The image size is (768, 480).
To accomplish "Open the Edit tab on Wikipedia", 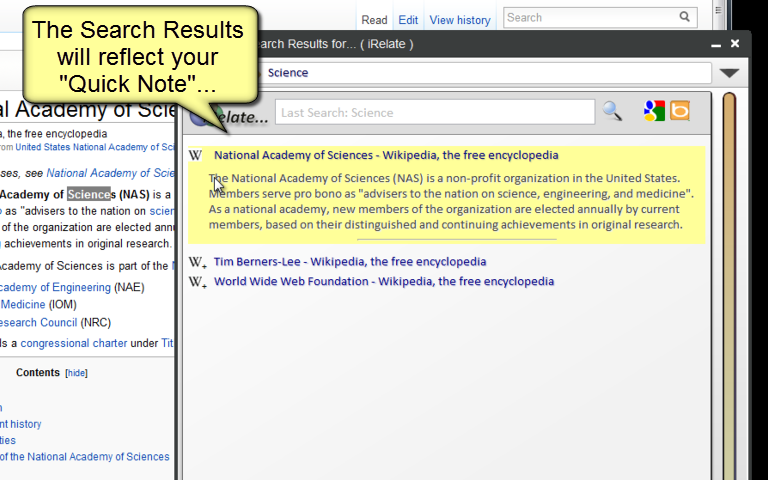I will (x=408, y=20).
